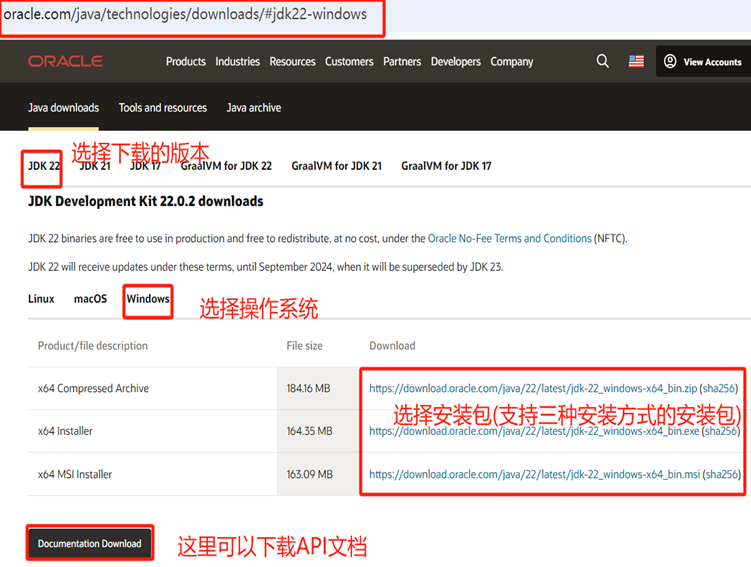Open the search magnifier icon
The image size is (751, 567).
[x=603, y=61]
